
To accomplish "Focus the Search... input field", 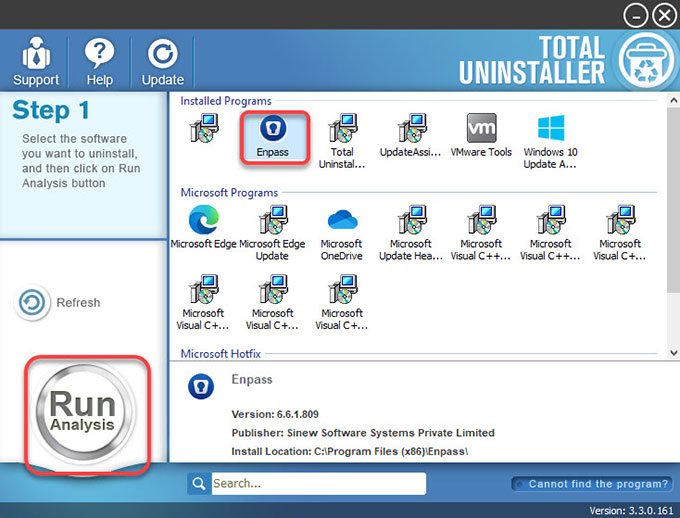I will coord(319,483).
